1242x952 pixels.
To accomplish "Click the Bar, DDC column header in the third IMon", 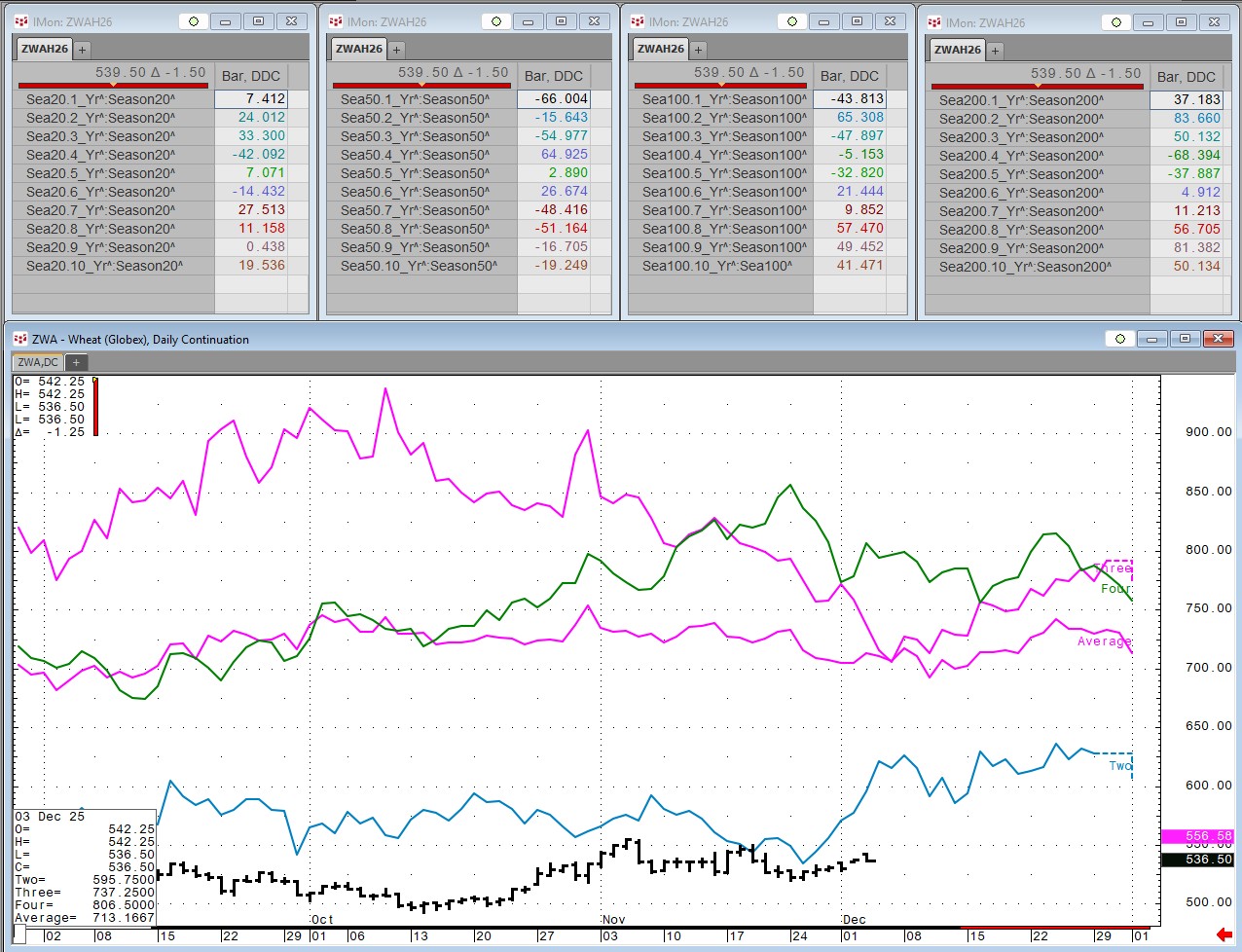I will click(x=849, y=76).
